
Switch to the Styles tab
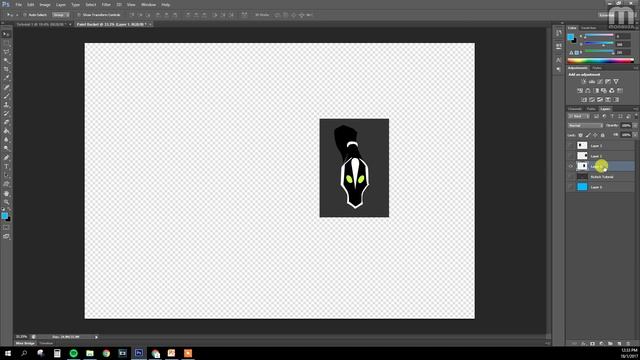(597, 68)
